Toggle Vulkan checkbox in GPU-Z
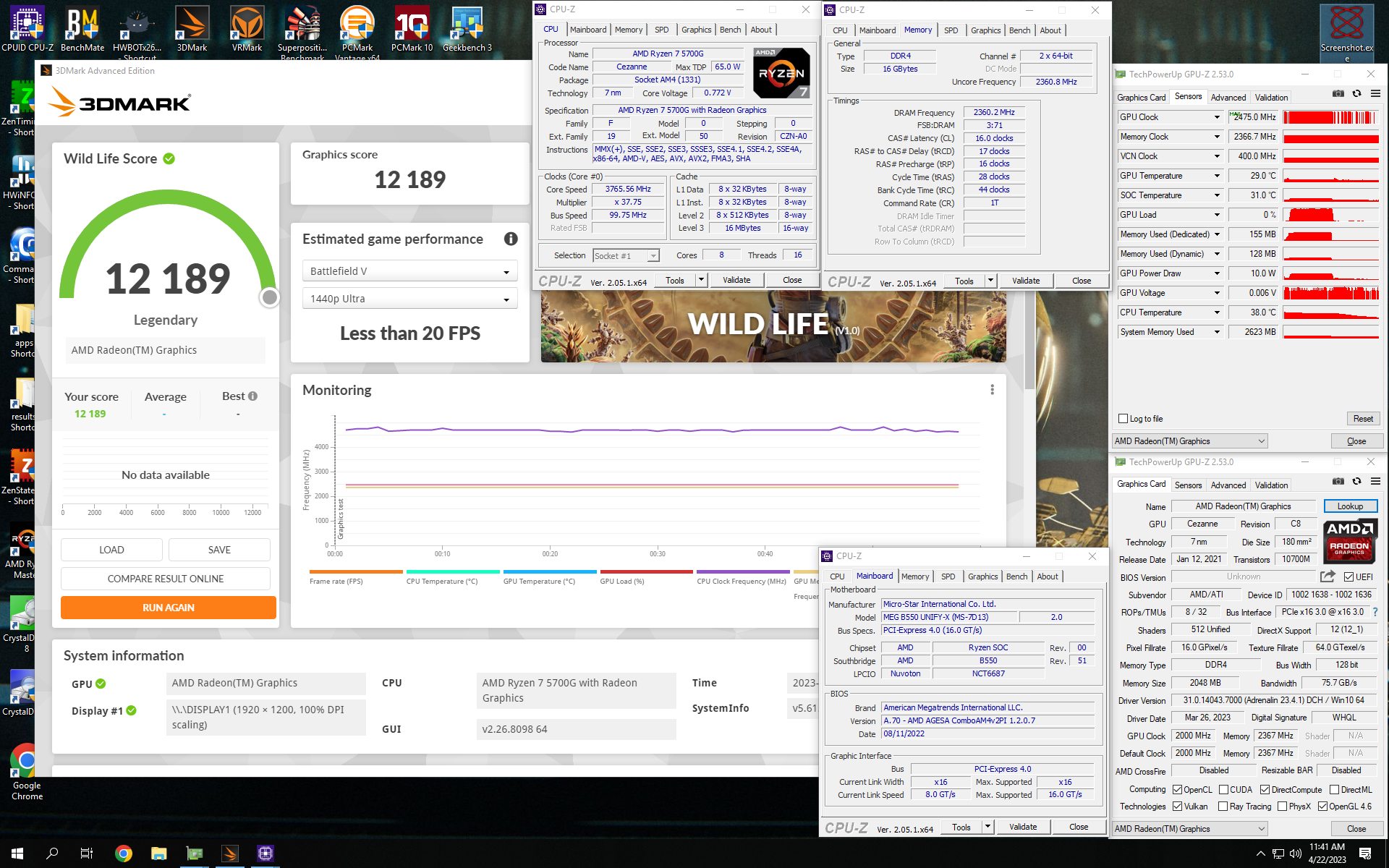This screenshot has height=868, width=1389. [1177, 807]
